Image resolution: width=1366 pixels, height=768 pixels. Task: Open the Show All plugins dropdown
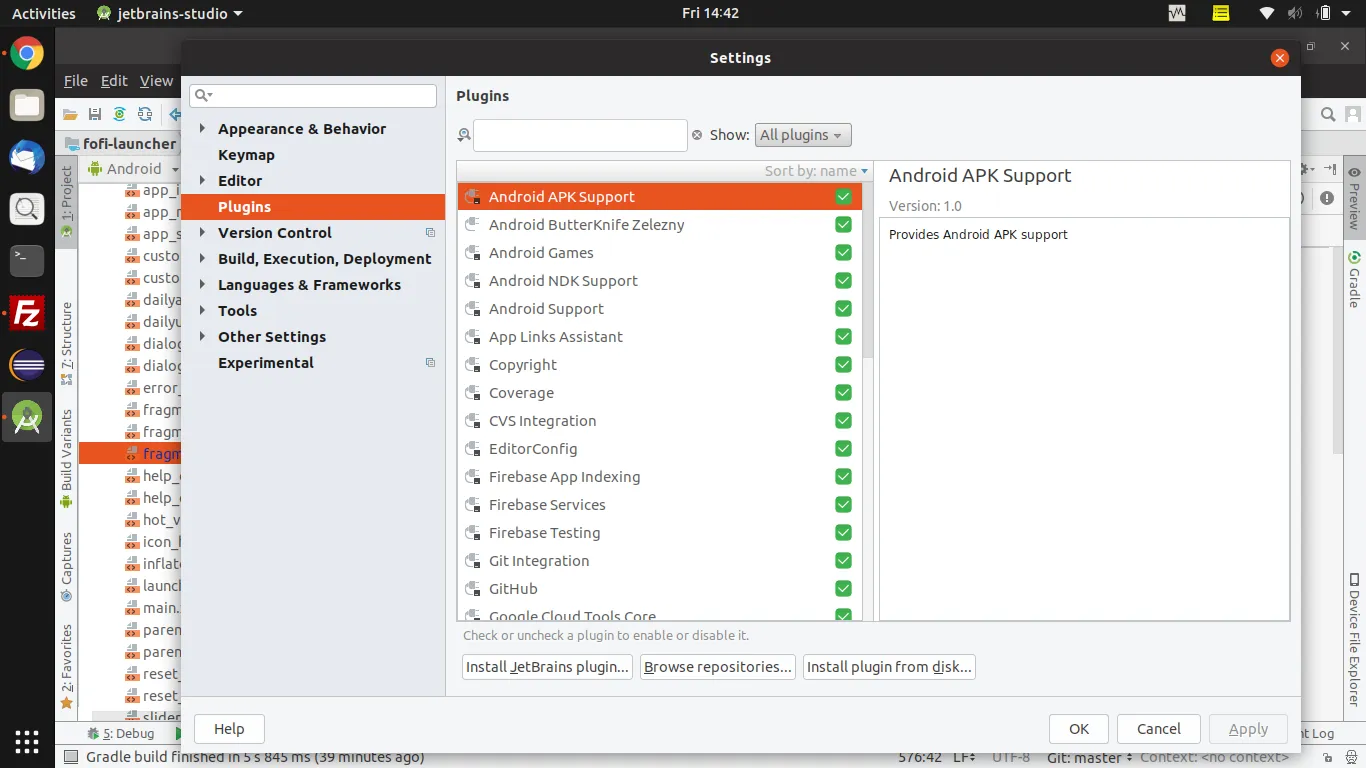pos(803,135)
